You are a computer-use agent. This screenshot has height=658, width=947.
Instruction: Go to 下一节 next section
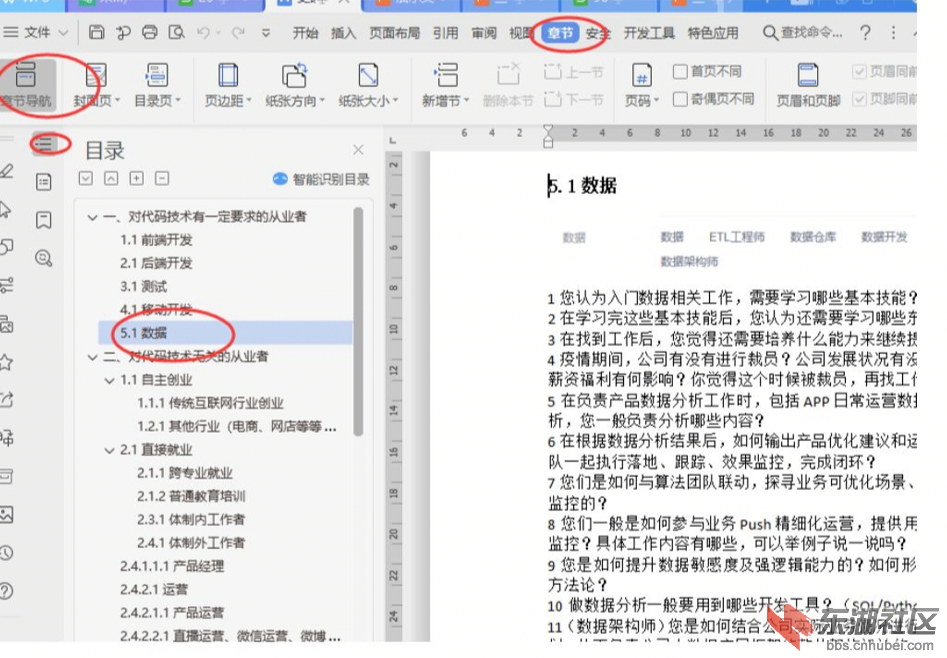573,98
